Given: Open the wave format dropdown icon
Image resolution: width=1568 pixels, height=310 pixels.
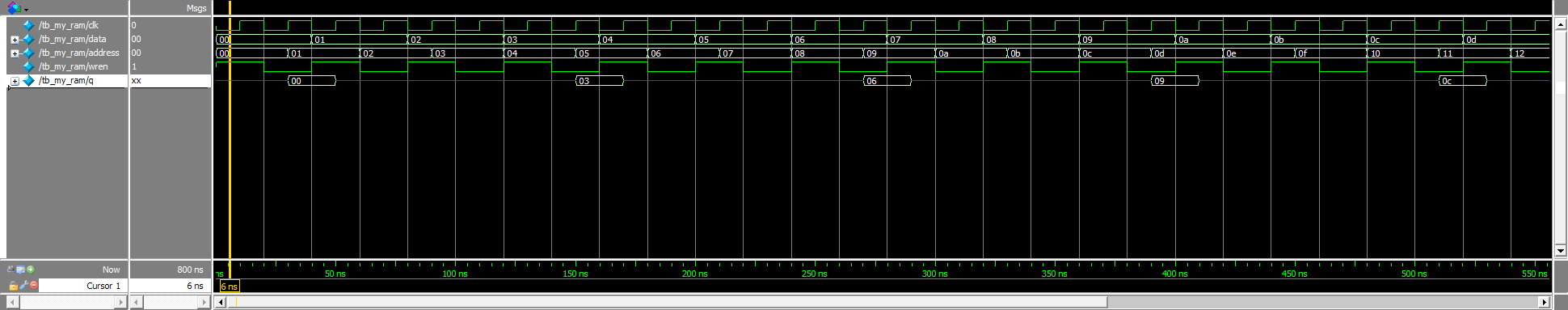Looking at the screenshot, I should [16, 8].
